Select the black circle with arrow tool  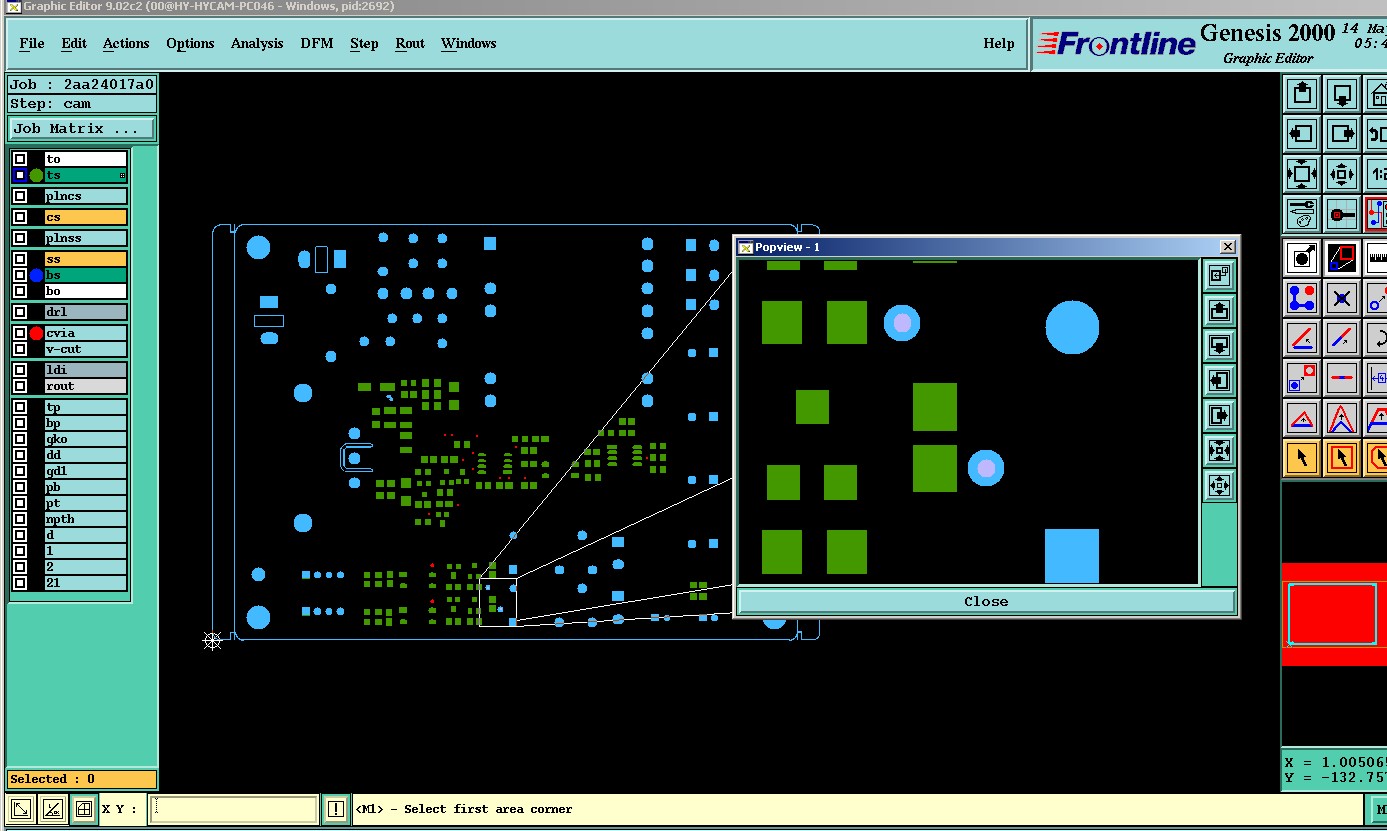point(1301,258)
